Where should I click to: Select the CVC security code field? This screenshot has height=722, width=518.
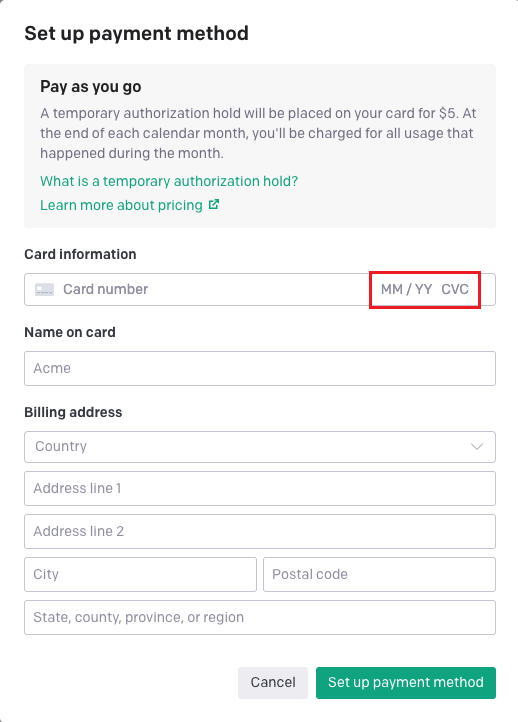tap(455, 289)
